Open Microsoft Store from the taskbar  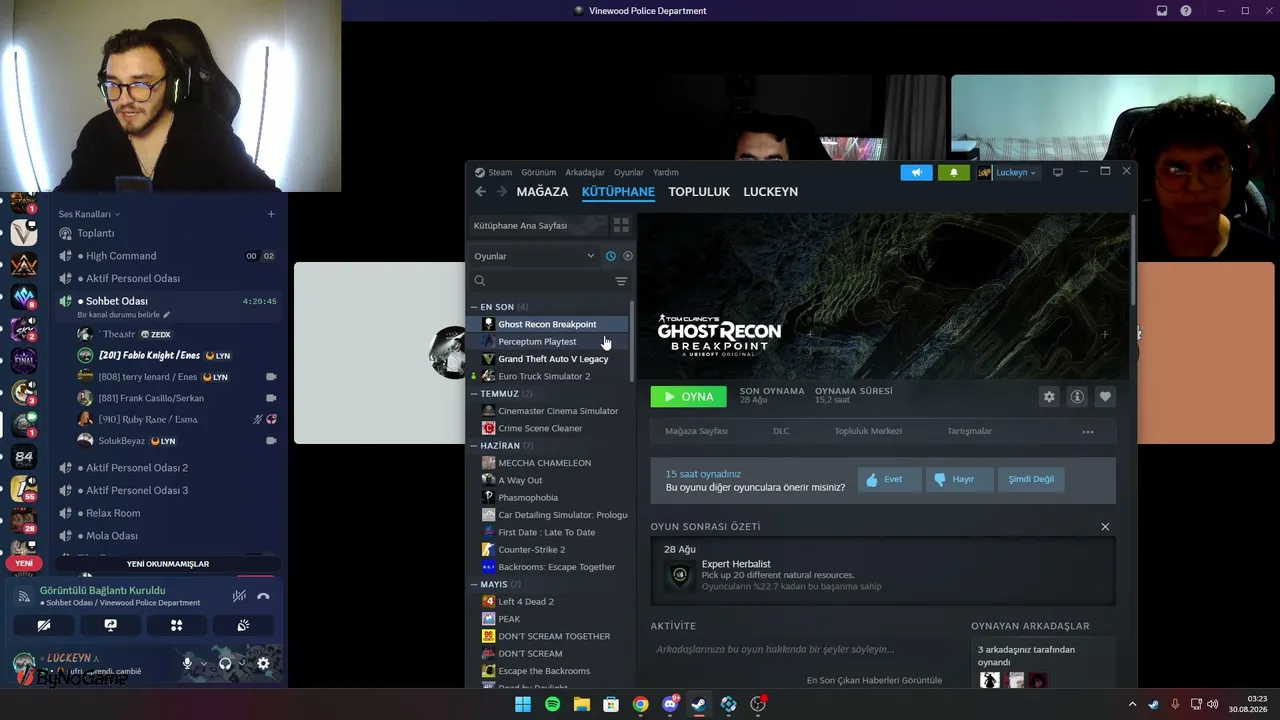(611, 704)
